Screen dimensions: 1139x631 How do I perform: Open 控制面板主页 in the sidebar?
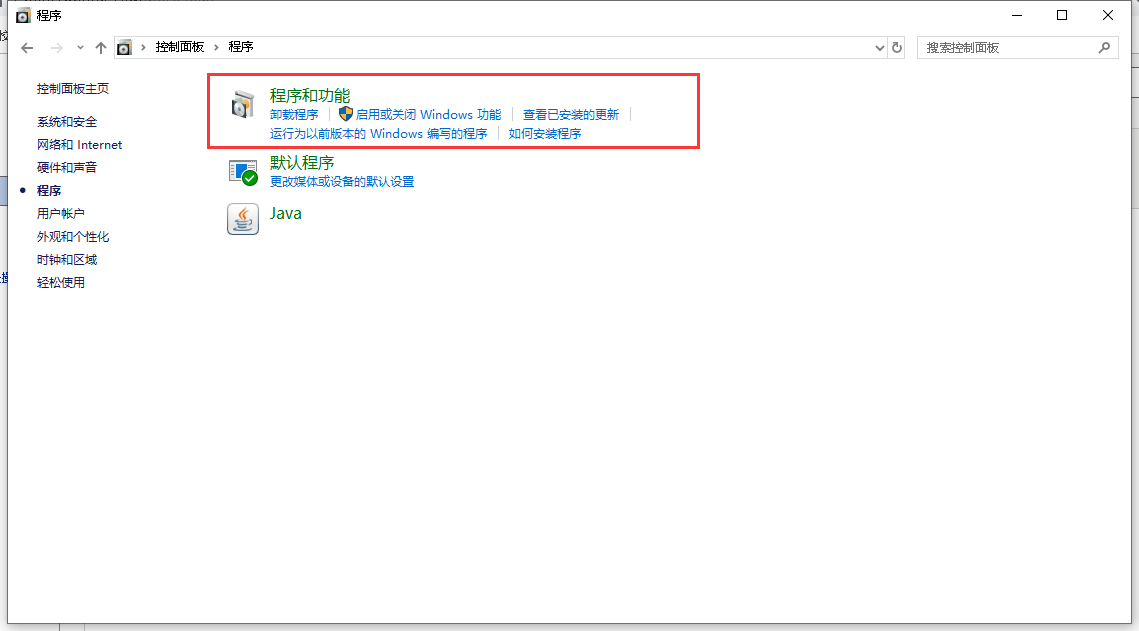tap(73, 89)
